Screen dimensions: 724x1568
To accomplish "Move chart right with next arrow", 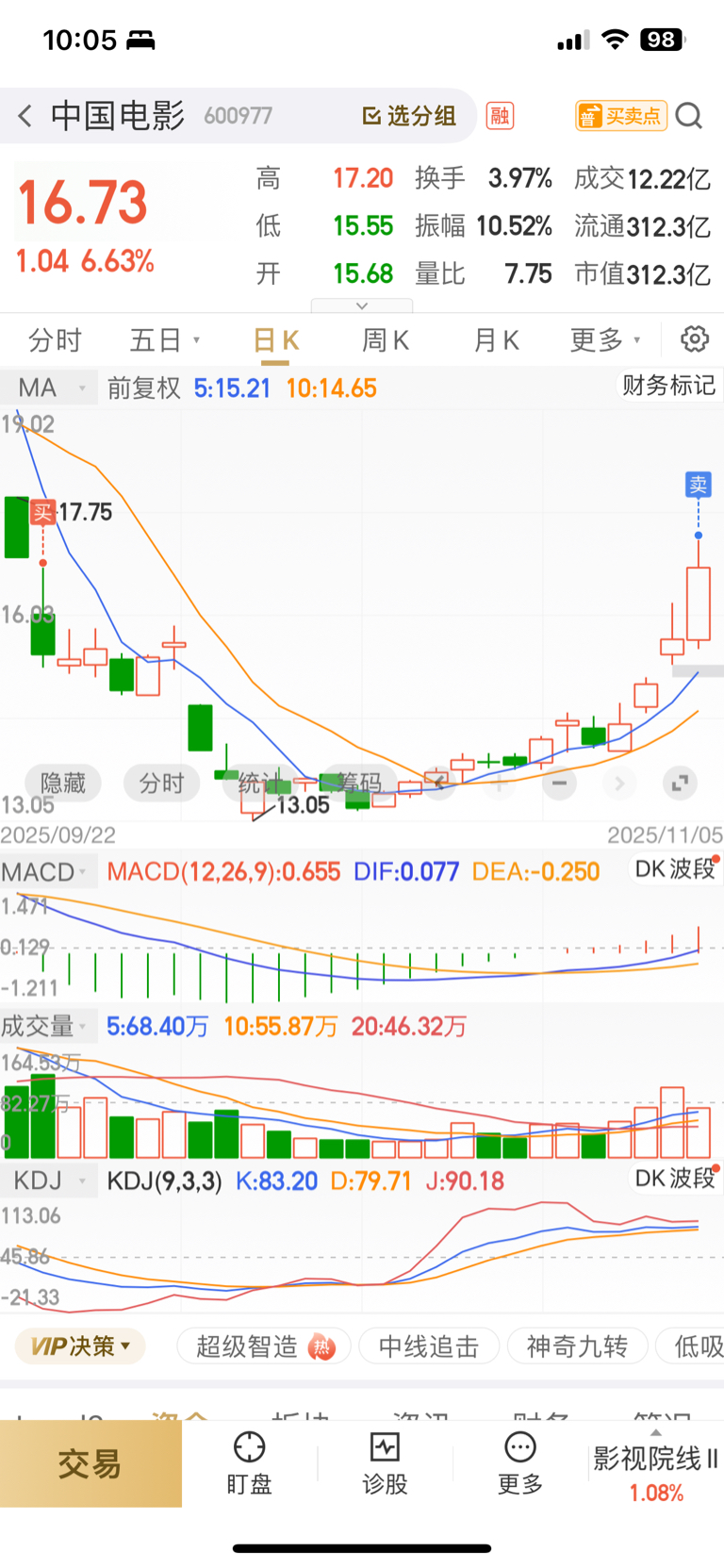I will tap(619, 783).
